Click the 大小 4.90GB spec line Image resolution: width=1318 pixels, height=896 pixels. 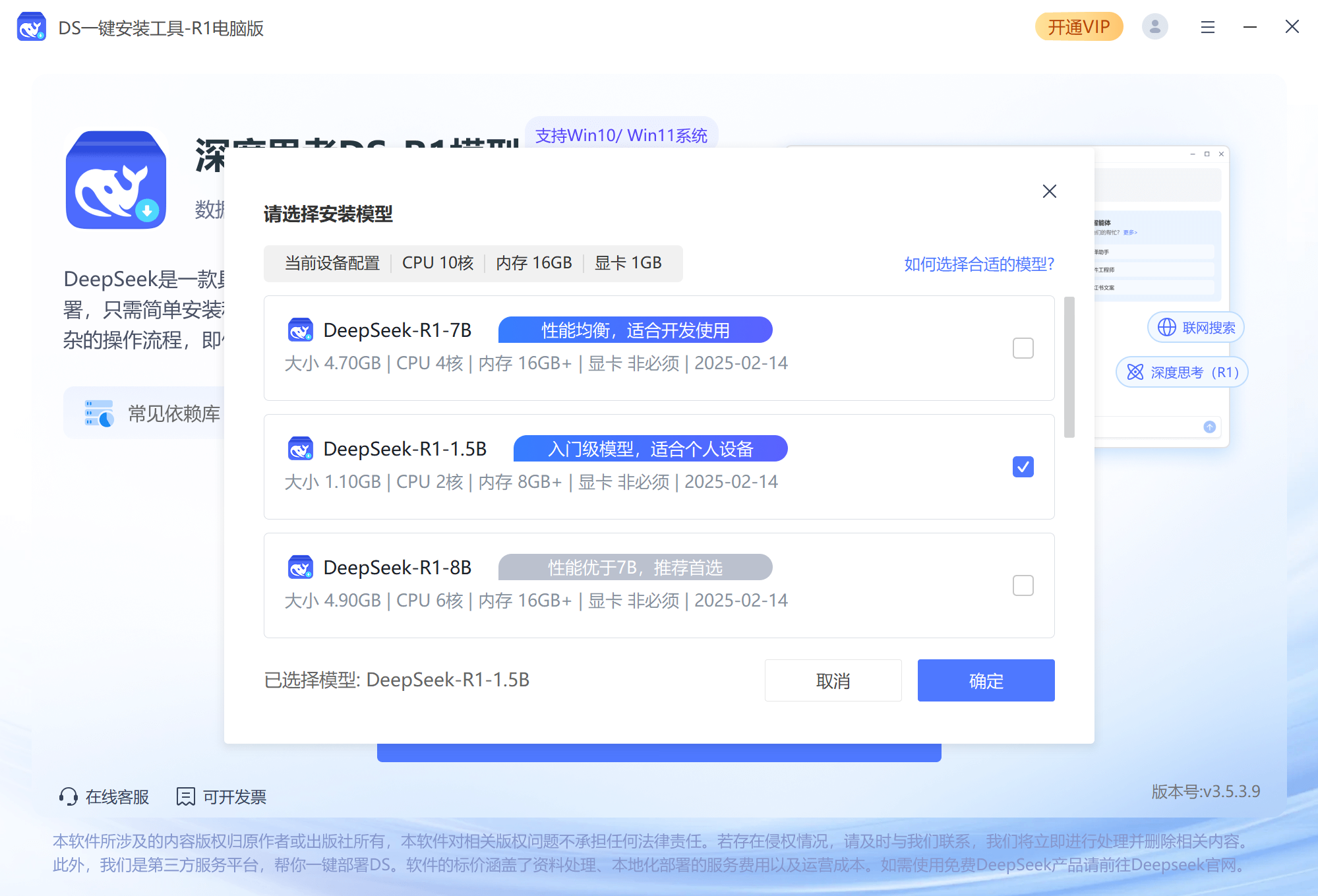(x=536, y=601)
